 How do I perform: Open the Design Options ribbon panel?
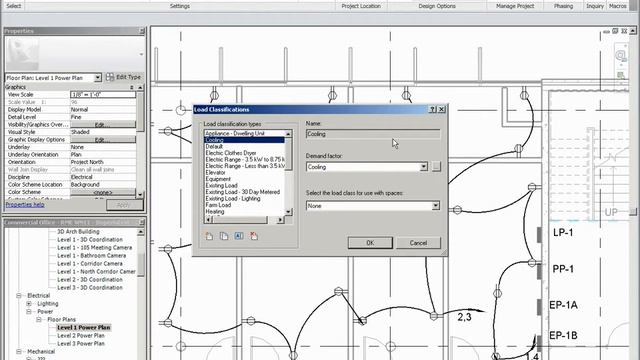437,6
